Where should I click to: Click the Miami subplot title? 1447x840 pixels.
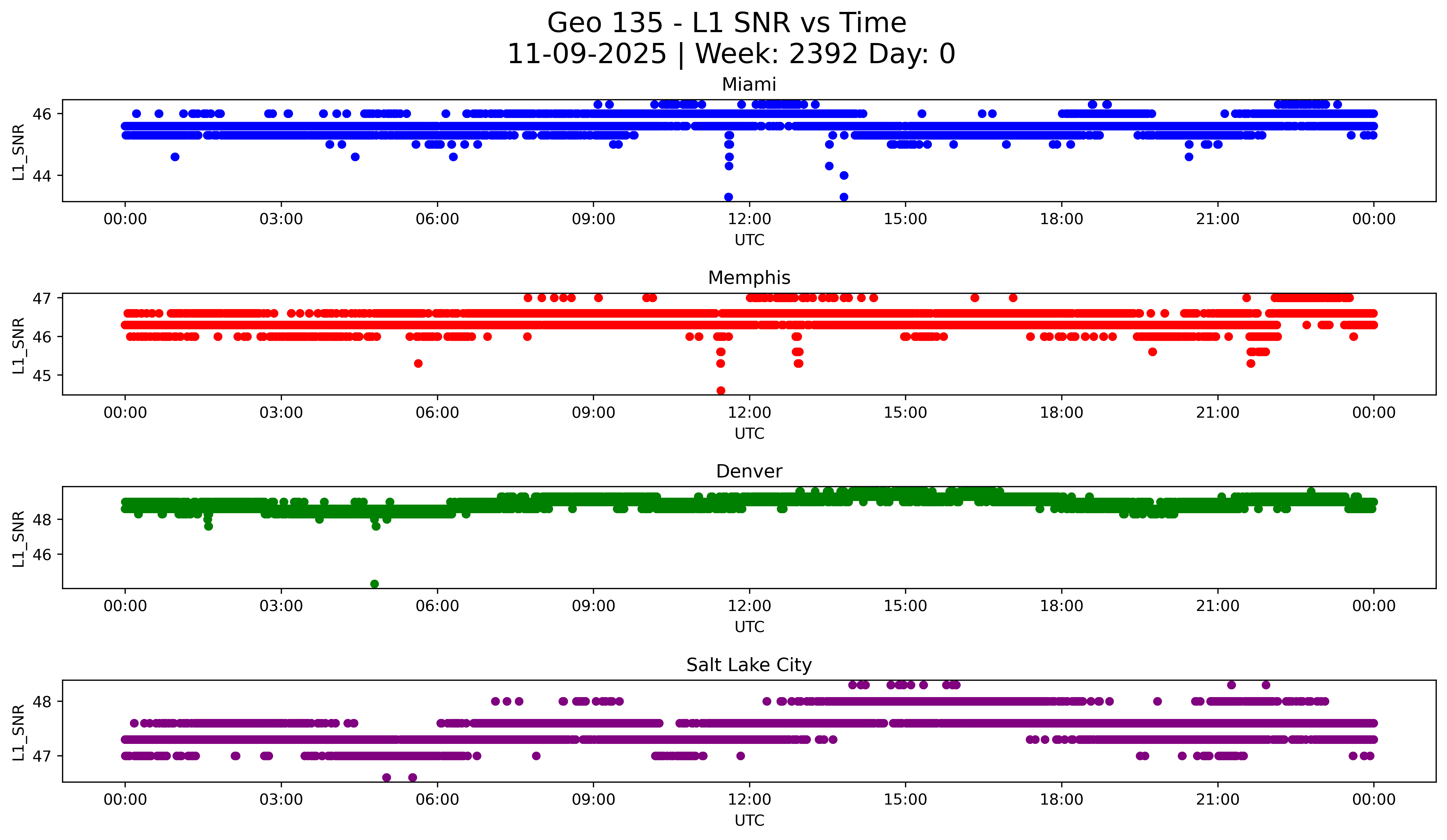click(749, 84)
